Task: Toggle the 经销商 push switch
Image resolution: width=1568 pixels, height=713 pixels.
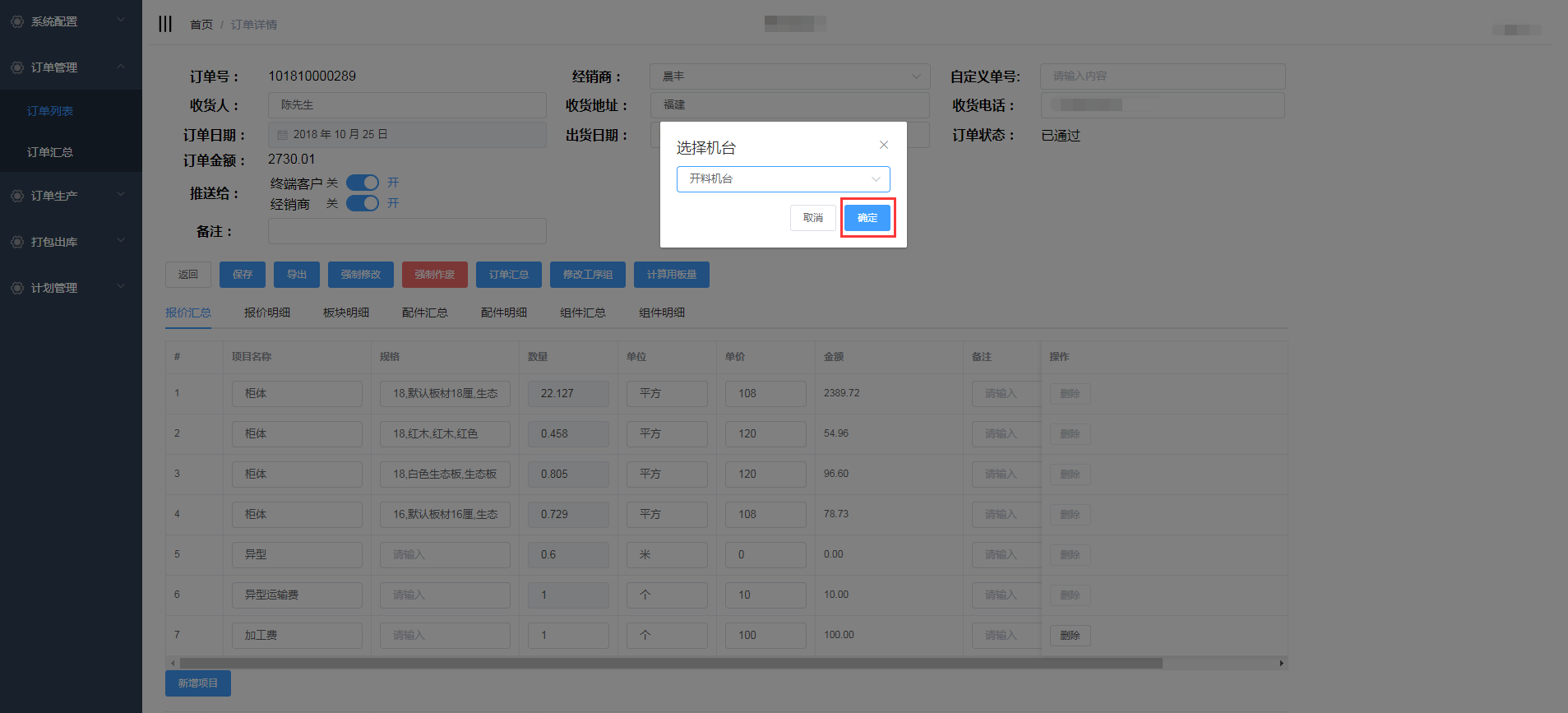Action: coord(362,203)
